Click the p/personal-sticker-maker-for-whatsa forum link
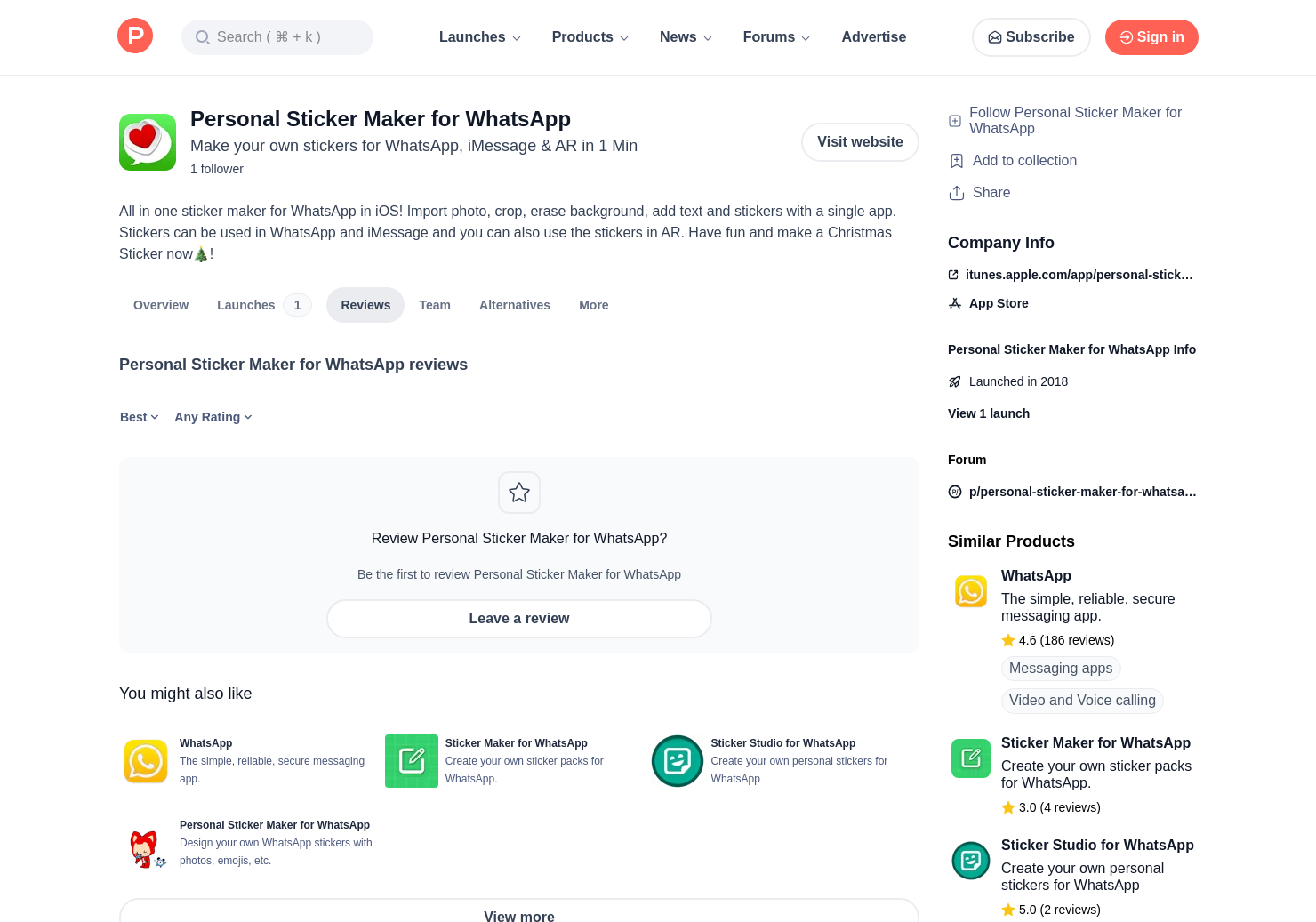This screenshot has height=922, width=1316. (1083, 492)
